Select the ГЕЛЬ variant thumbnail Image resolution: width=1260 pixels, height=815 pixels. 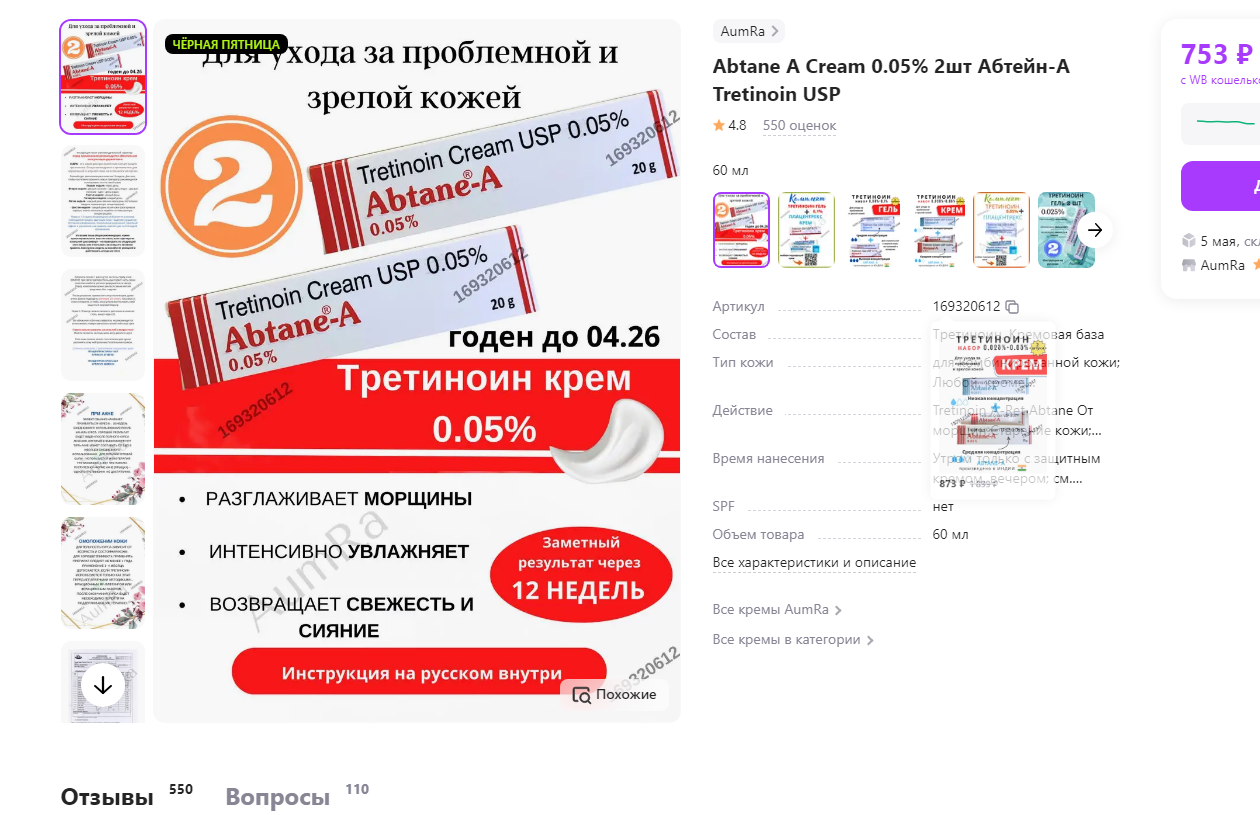(871, 230)
